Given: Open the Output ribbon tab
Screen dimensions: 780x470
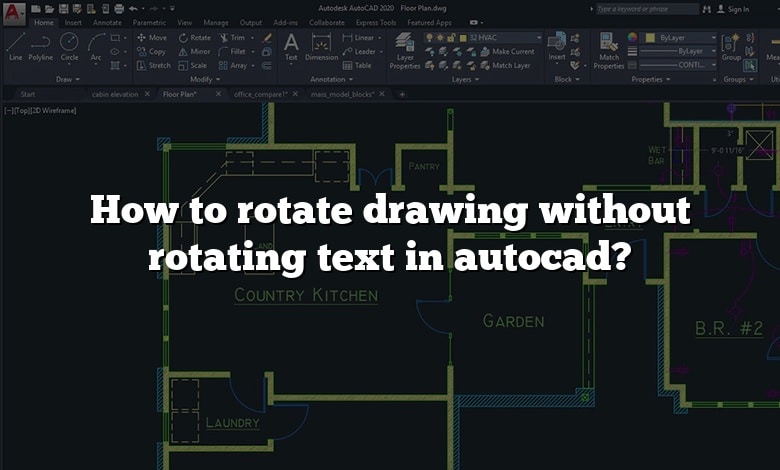Looking at the screenshot, I should coord(251,22).
